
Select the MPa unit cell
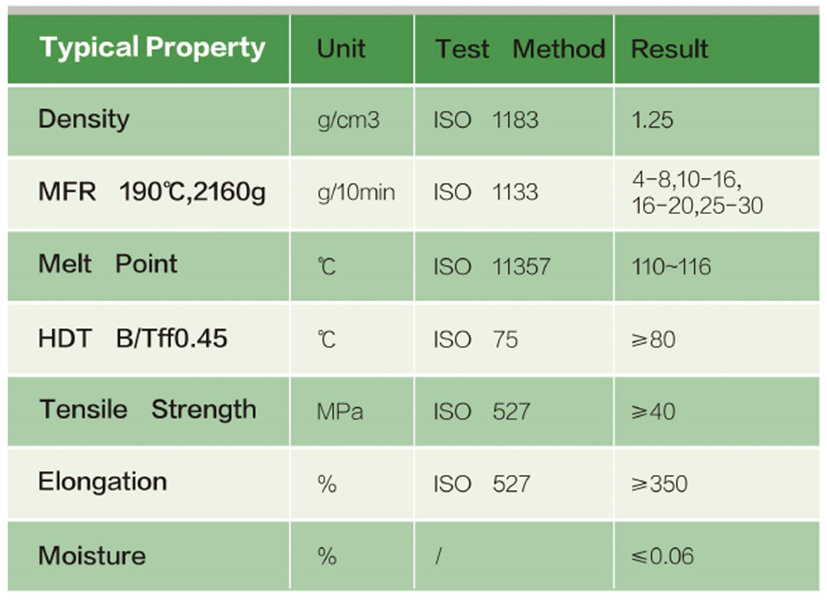click(x=340, y=412)
